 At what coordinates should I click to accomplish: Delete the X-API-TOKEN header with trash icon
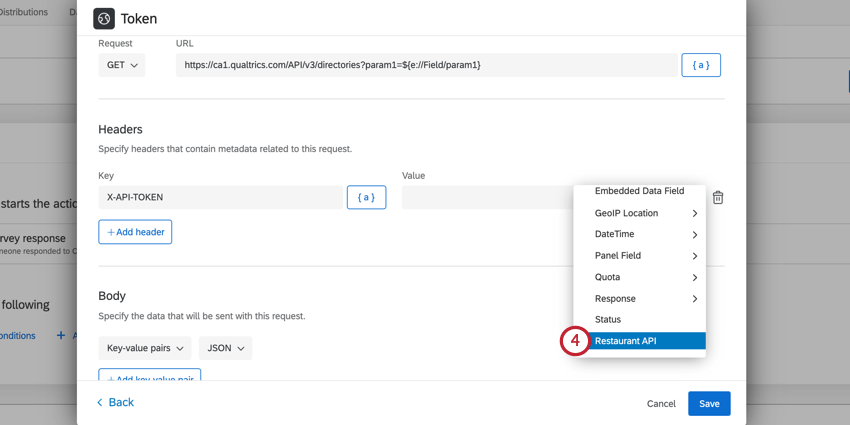tap(718, 198)
